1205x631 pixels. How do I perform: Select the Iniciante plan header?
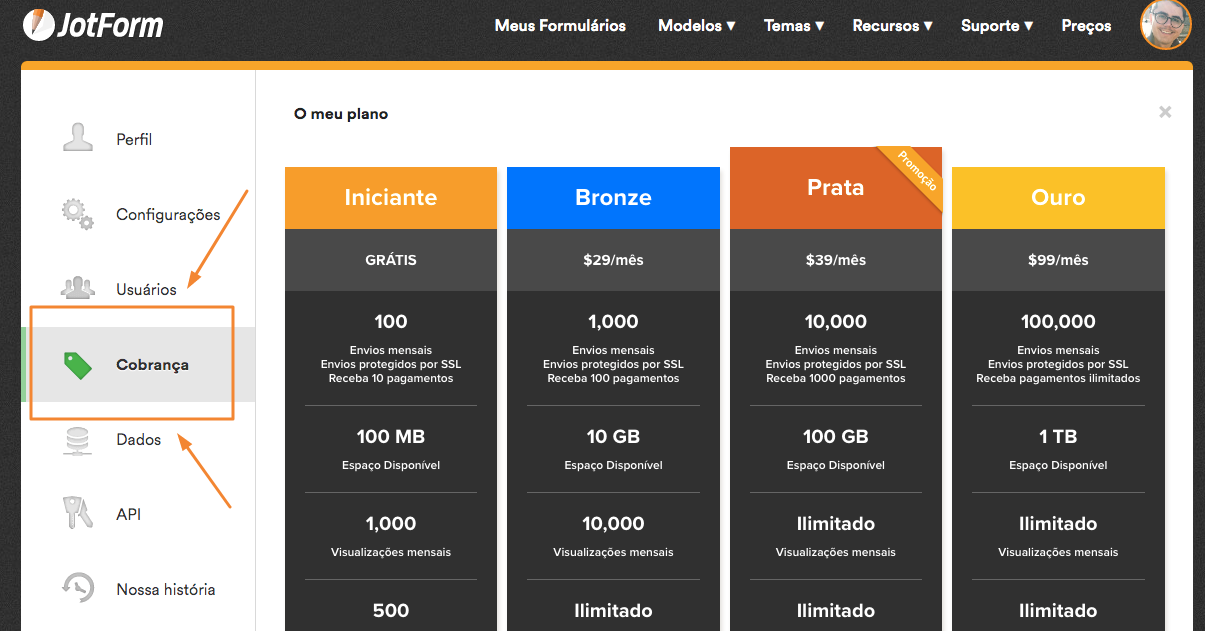click(391, 198)
